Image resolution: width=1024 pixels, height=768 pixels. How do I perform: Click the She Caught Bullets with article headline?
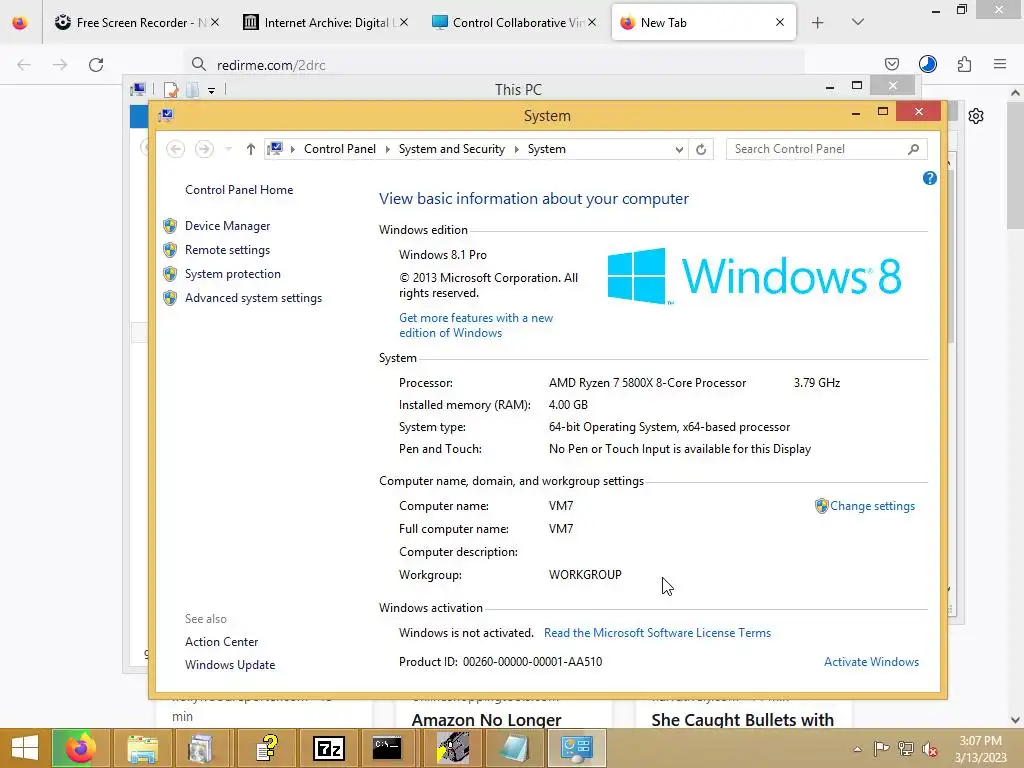pyautogui.click(x=743, y=720)
